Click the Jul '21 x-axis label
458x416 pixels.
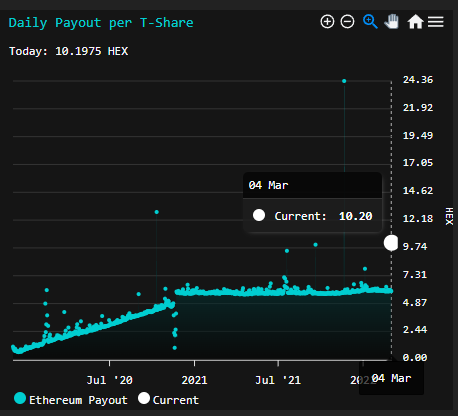point(278,380)
